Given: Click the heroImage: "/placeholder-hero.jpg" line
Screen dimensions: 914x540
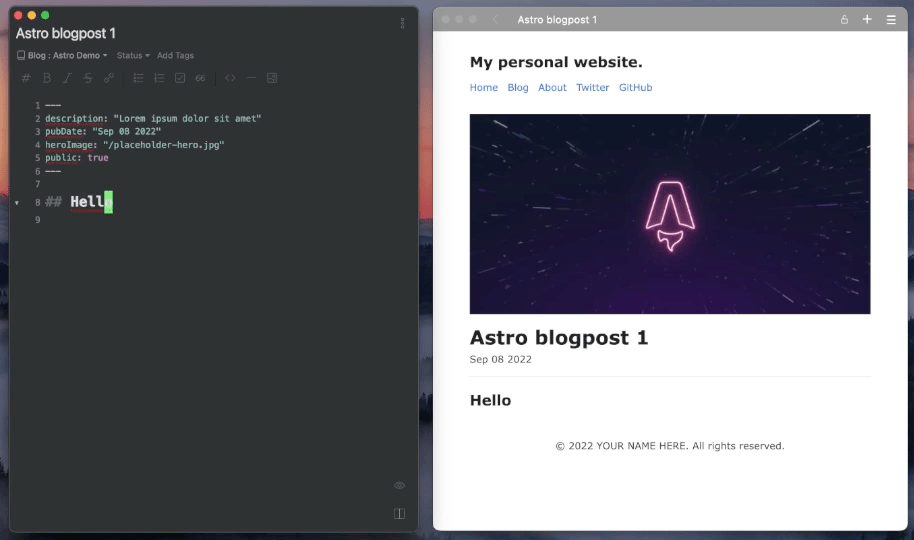Looking at the screenshot, I should 135,145.
